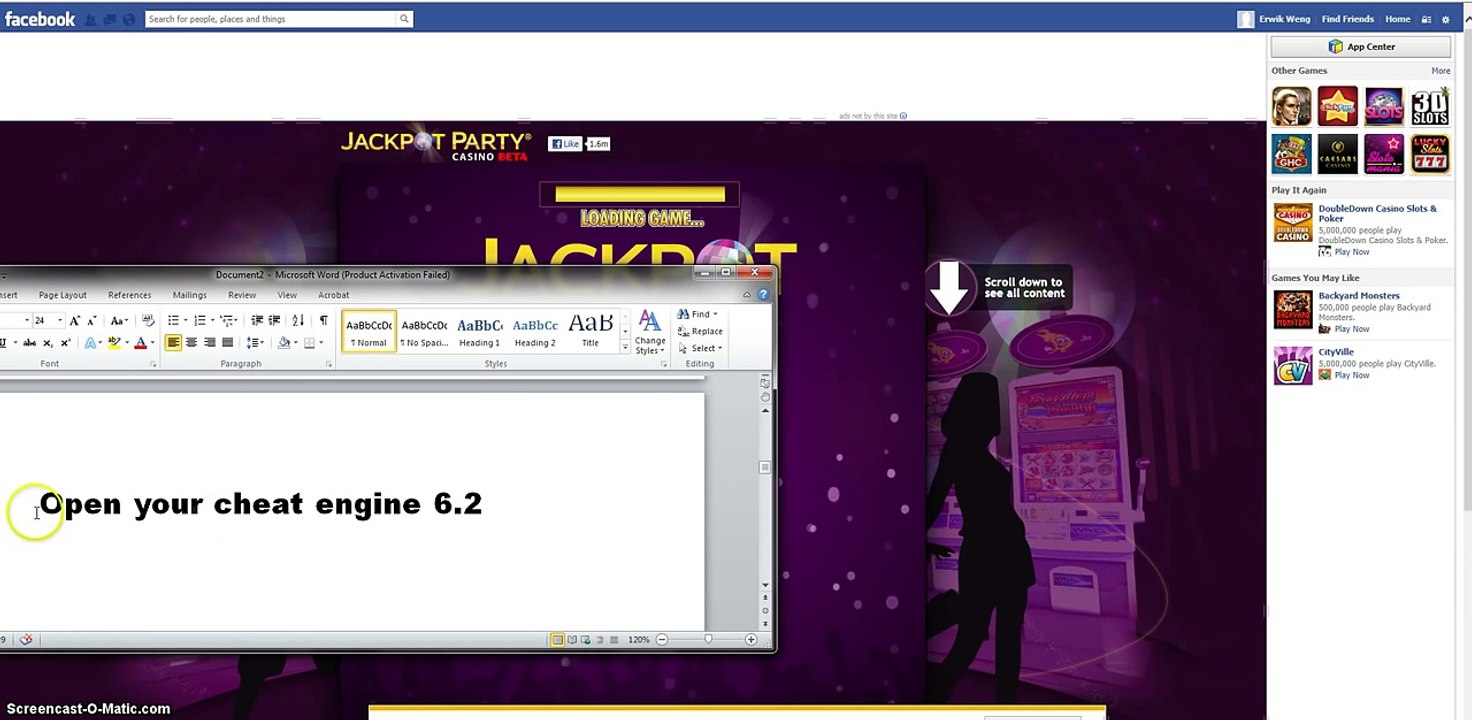Switch to Full Screen Reading view

click(x=572, y=640)
